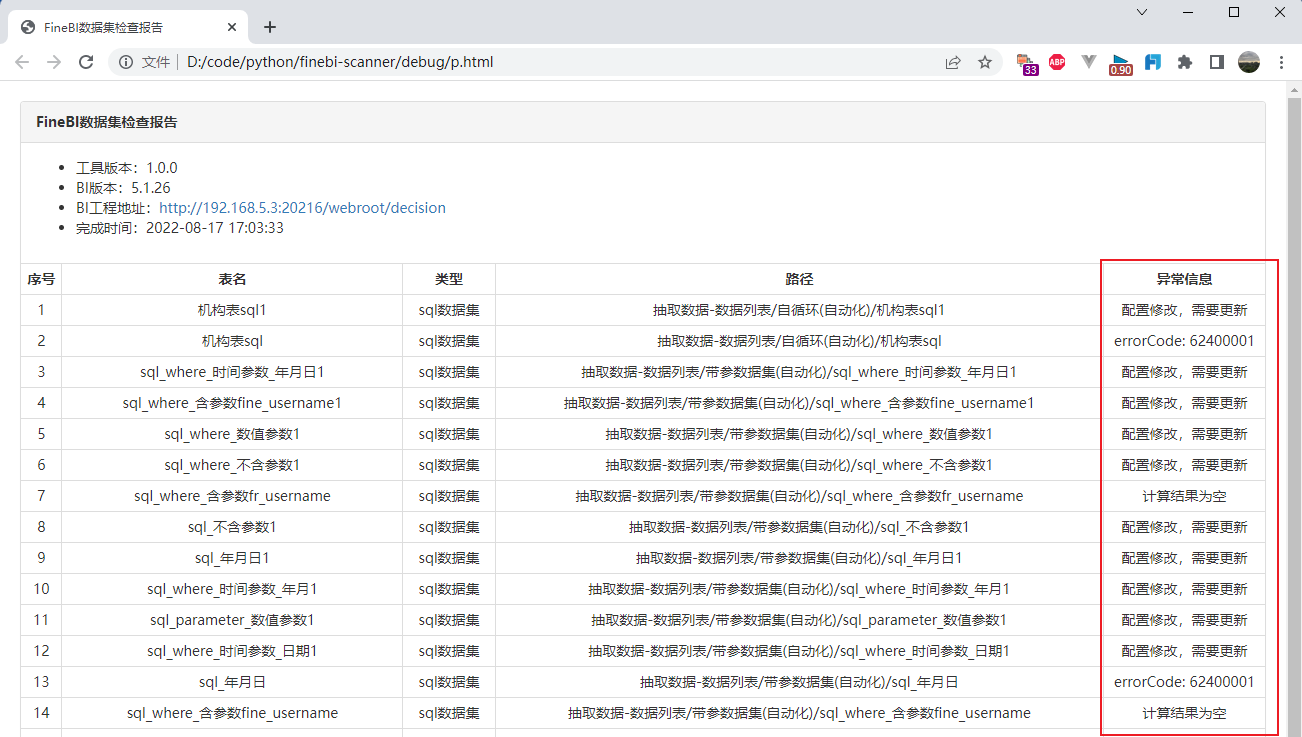Click name cell sql_where_数值参数1
This screenshot has width=1302, height=737.
tap(232, 434)
